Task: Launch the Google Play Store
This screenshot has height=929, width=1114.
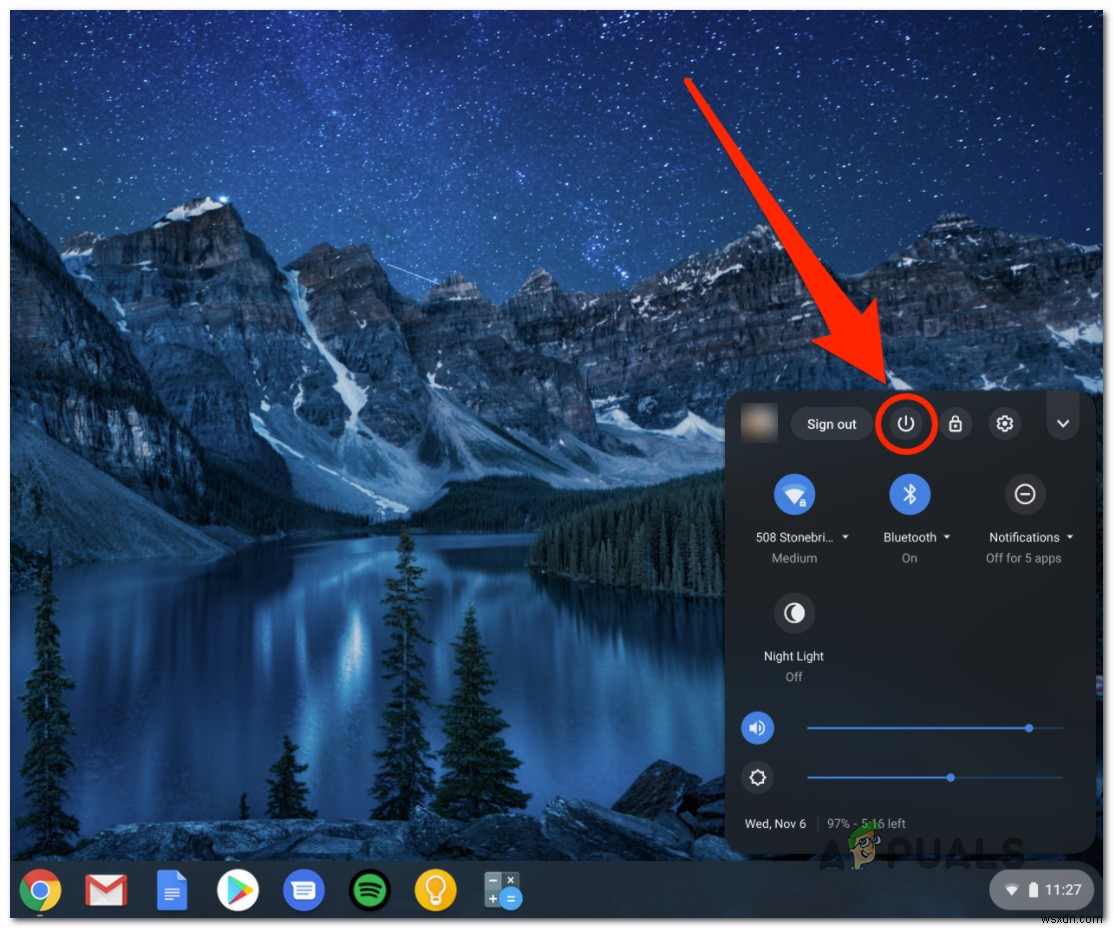Action: click(x=238, y=890)
